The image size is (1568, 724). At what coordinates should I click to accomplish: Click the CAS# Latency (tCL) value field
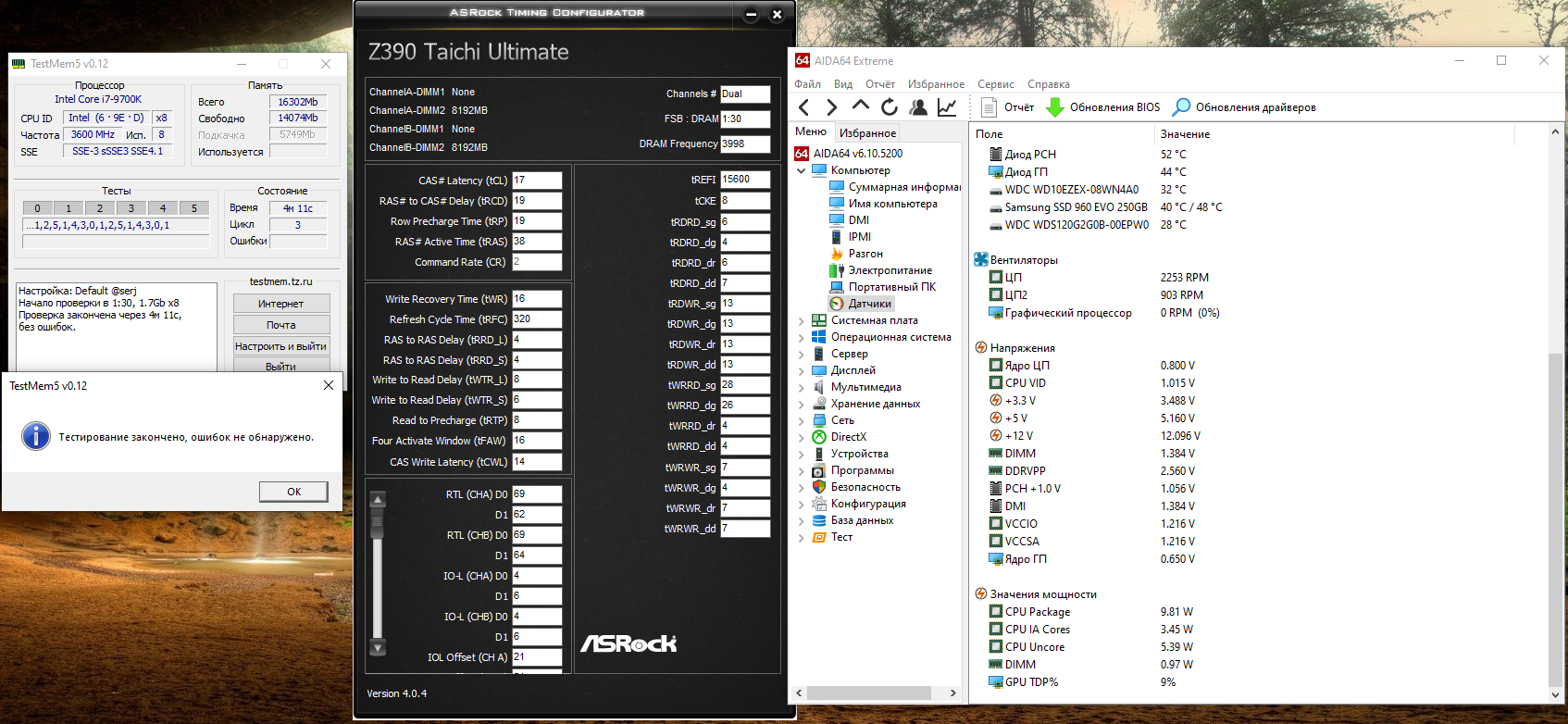pyautogui.click(x=537, y=181)
